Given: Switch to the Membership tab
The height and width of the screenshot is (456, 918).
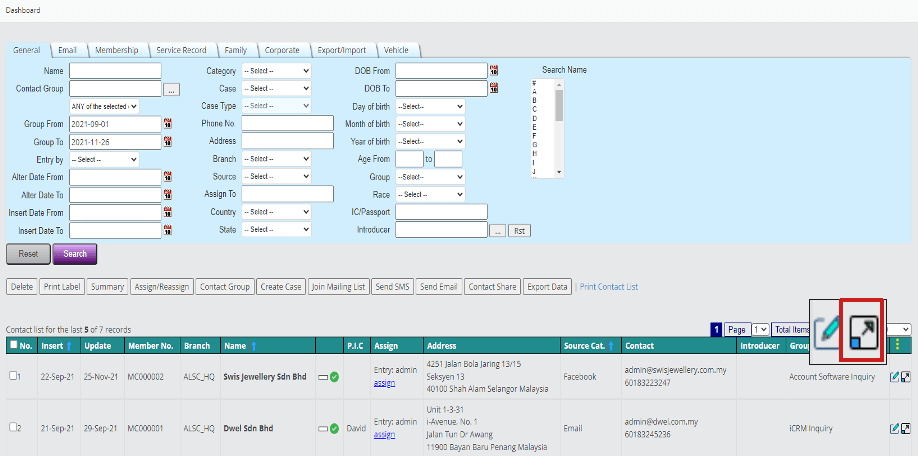Looking at the screenshot, I should (x=117, y=50).
